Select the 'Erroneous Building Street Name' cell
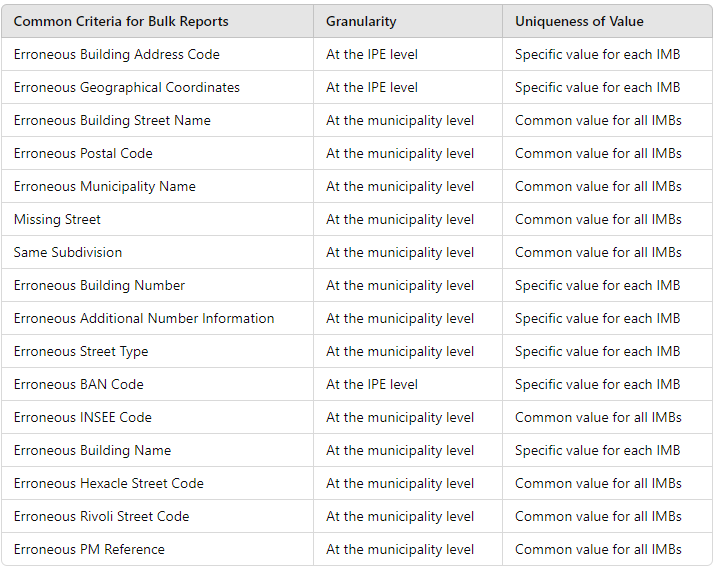 click(112, 120)
